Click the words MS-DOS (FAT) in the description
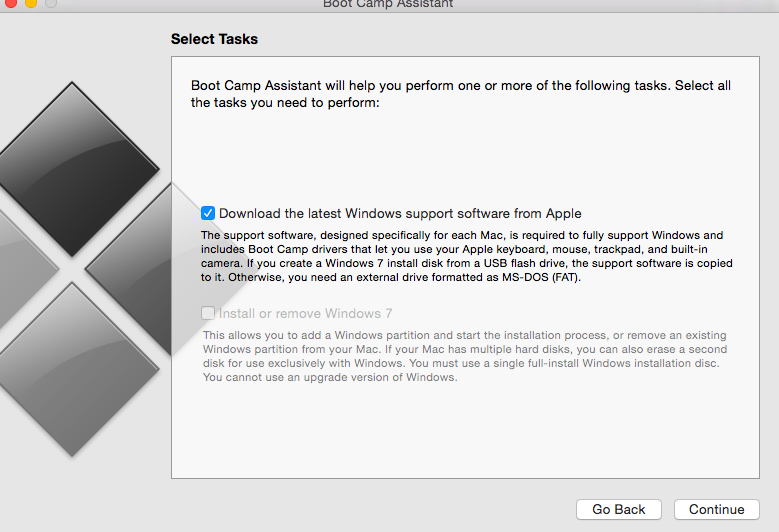Screen dimensions: 779x532 coord(541,277)
